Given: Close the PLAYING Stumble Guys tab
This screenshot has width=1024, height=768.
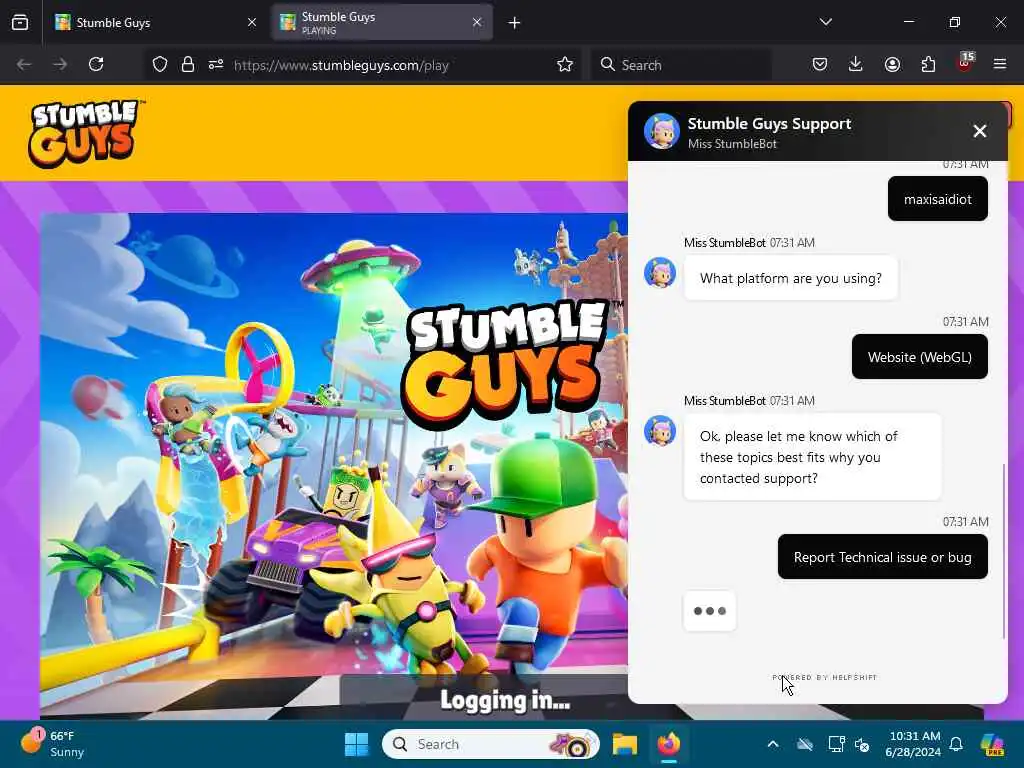Looking at the screenshot, I should (477, 23).
